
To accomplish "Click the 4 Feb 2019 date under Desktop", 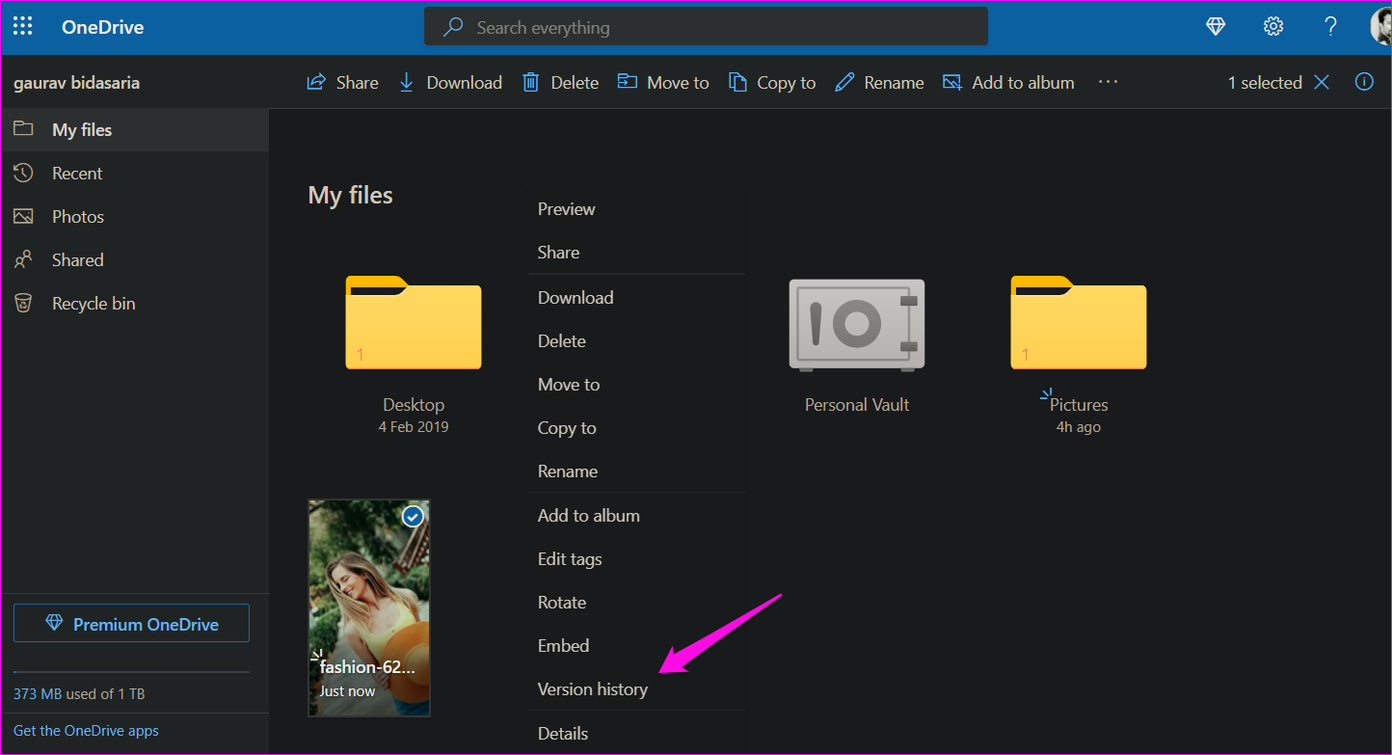I will pos(413,427).
